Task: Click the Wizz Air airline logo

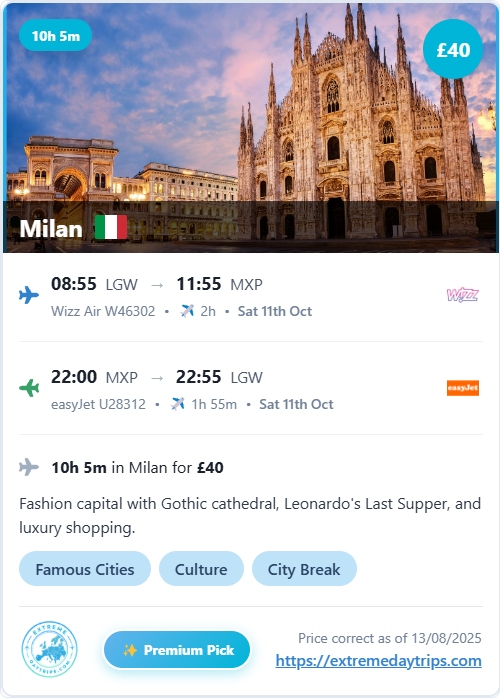Action: pos(463,295)
